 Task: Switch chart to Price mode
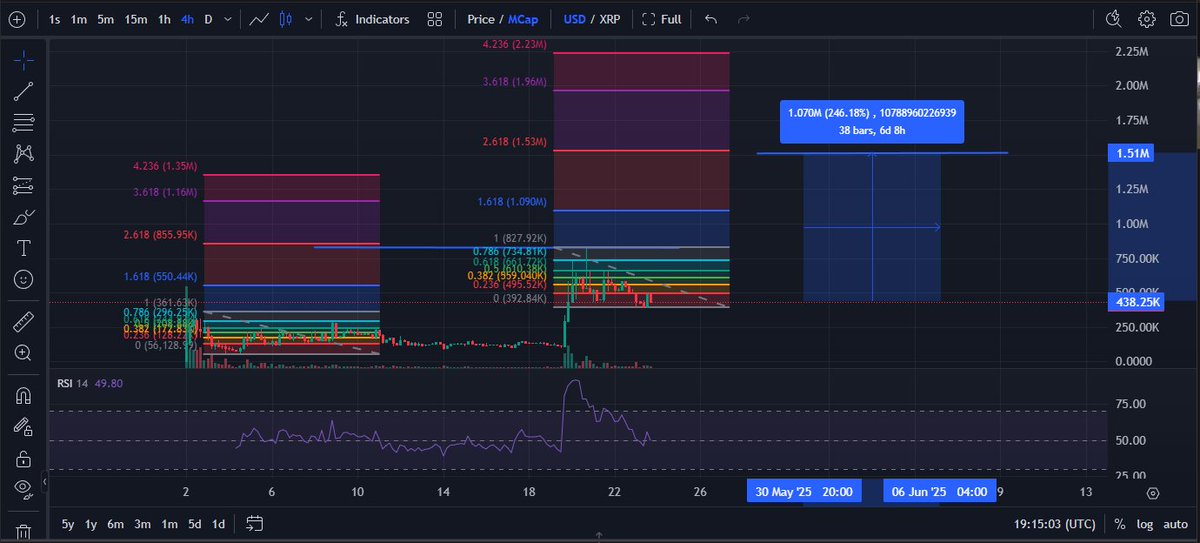click(x=481, y=19)
